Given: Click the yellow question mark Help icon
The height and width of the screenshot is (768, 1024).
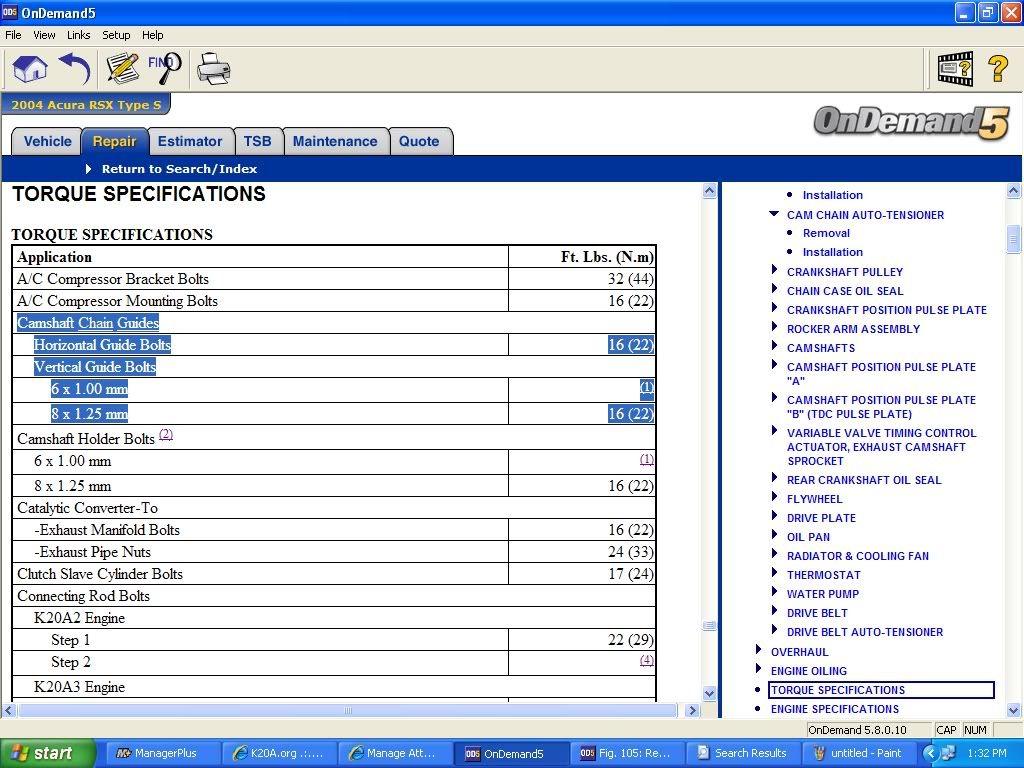Looking at the screenshot, I should pos(997,69).
